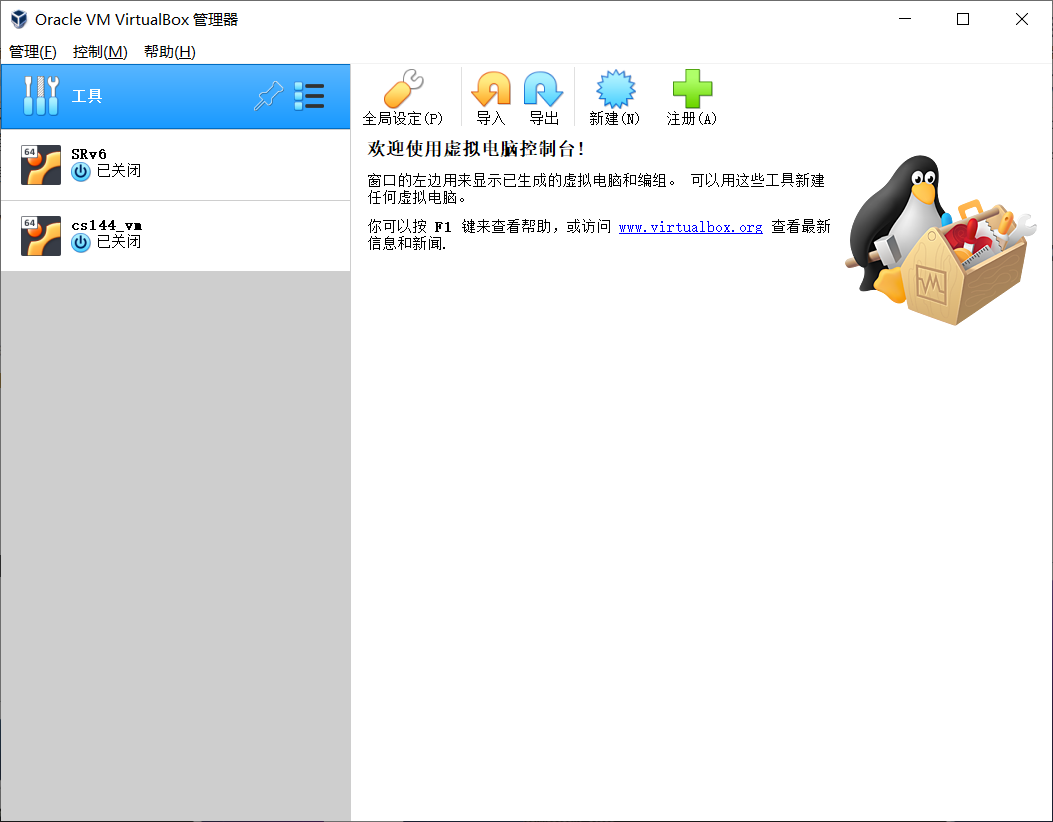Select the cs144_vm virtual machine icon

[41, 236]
